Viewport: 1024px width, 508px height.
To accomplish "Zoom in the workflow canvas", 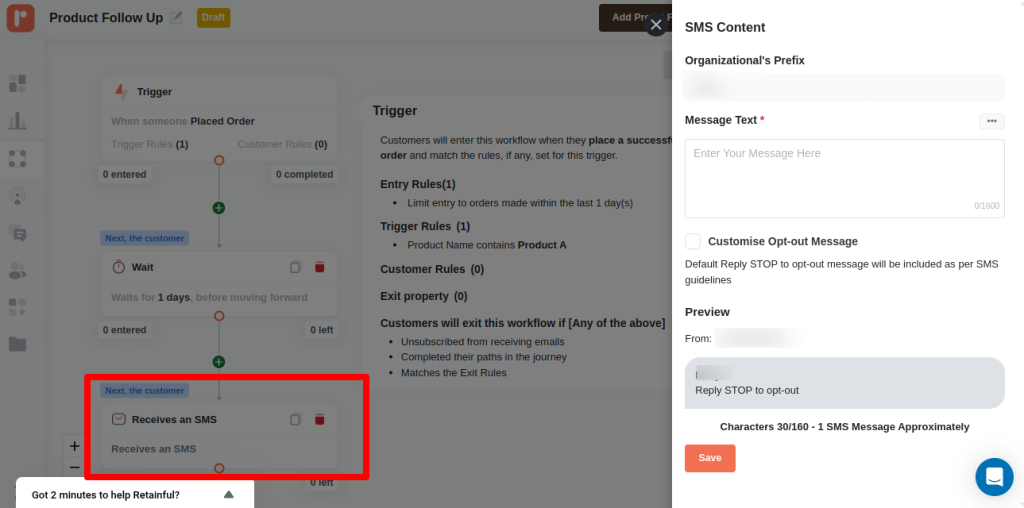I will pyautogui.click(x=74, y=446).
